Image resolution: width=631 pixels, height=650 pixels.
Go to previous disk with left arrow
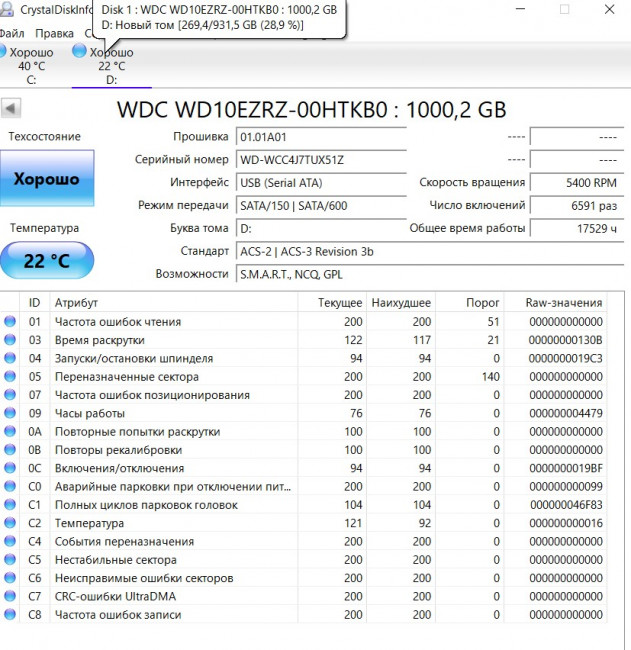click(x=11, y=109)
